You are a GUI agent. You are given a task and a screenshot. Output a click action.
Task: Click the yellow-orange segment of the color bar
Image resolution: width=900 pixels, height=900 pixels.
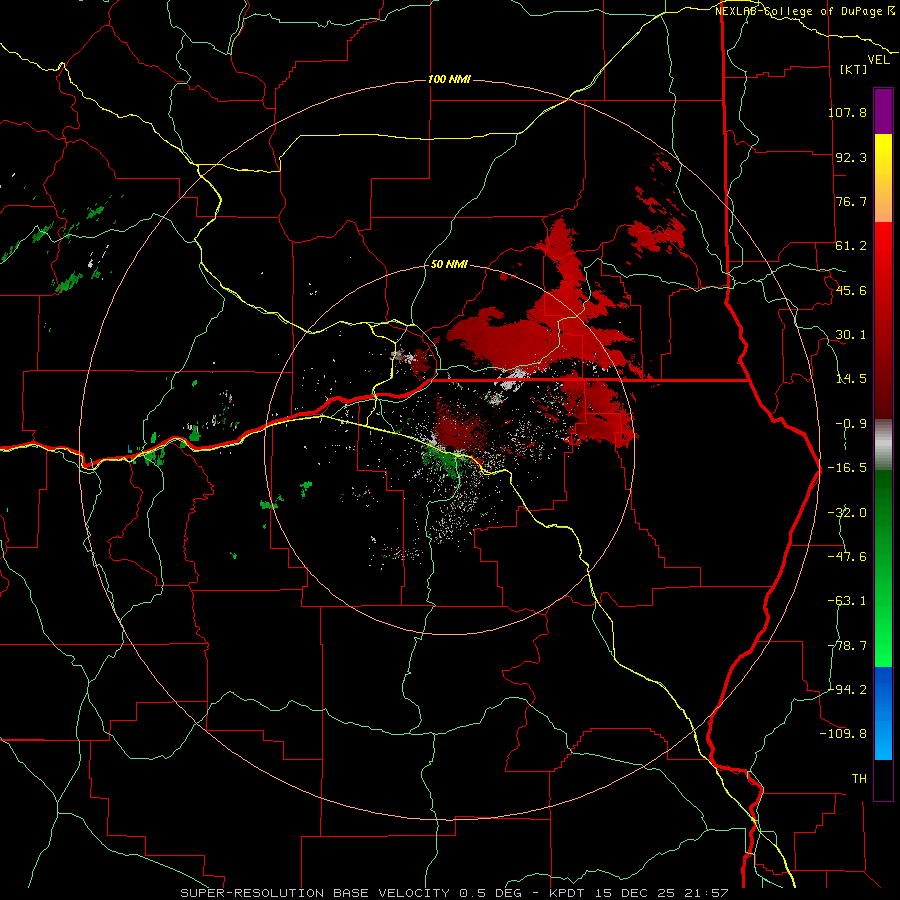(x=883, y=178)
